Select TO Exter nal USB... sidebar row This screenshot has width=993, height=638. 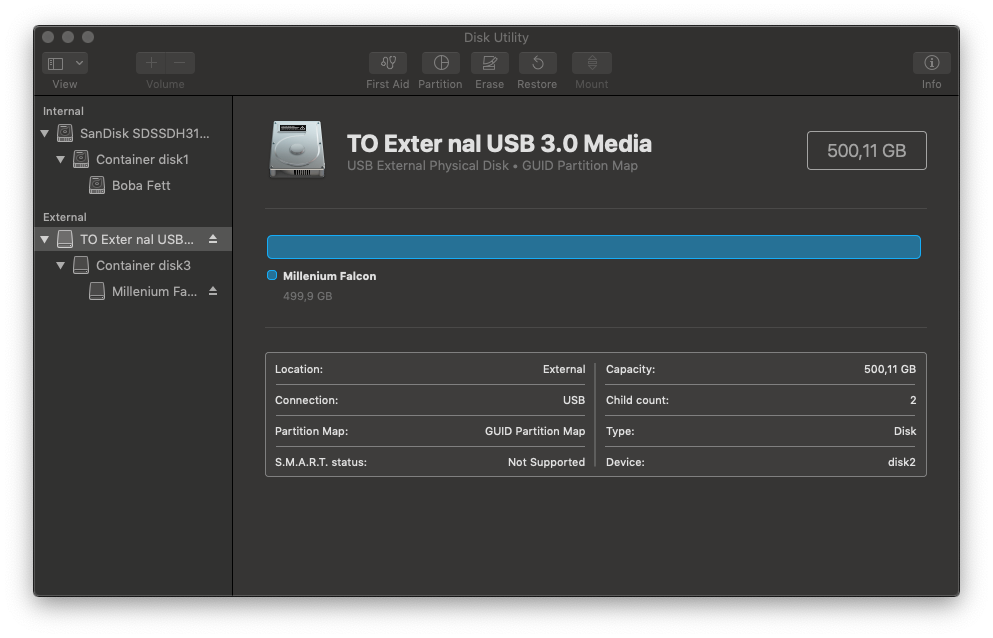point(133,239)
